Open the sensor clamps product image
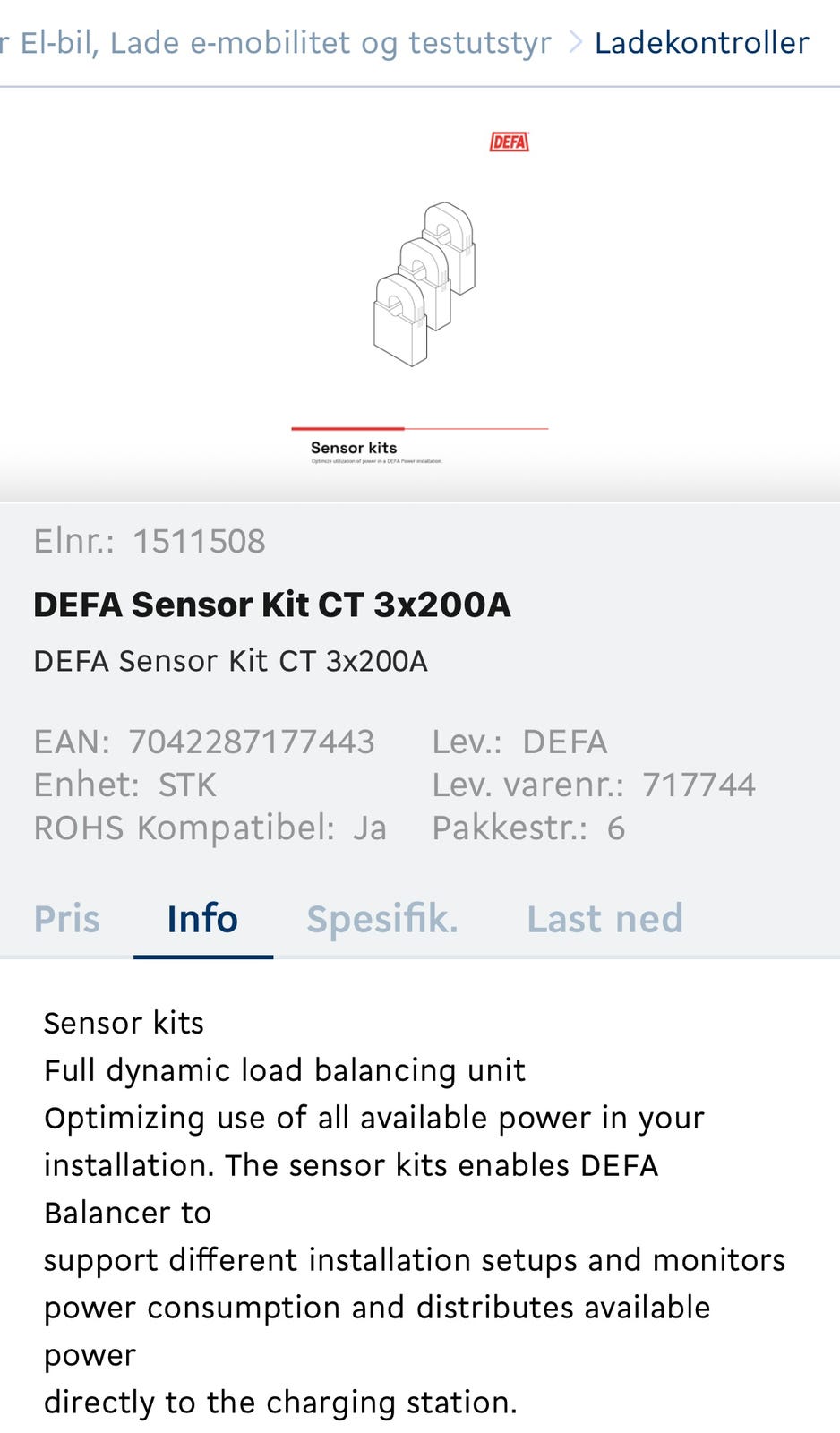The height and width of the screenshot is (1433, 840). click(x=424, y=284)
